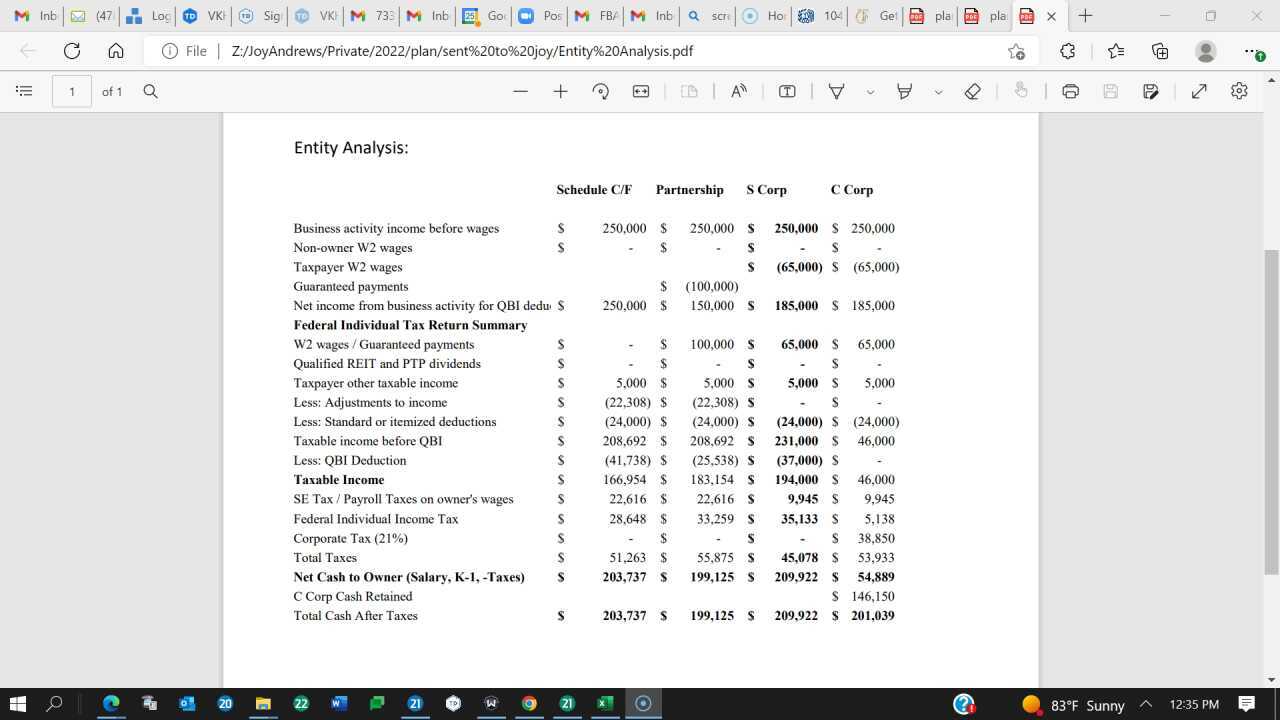
Task: Click the page number input field
Action: coord(71,91)
